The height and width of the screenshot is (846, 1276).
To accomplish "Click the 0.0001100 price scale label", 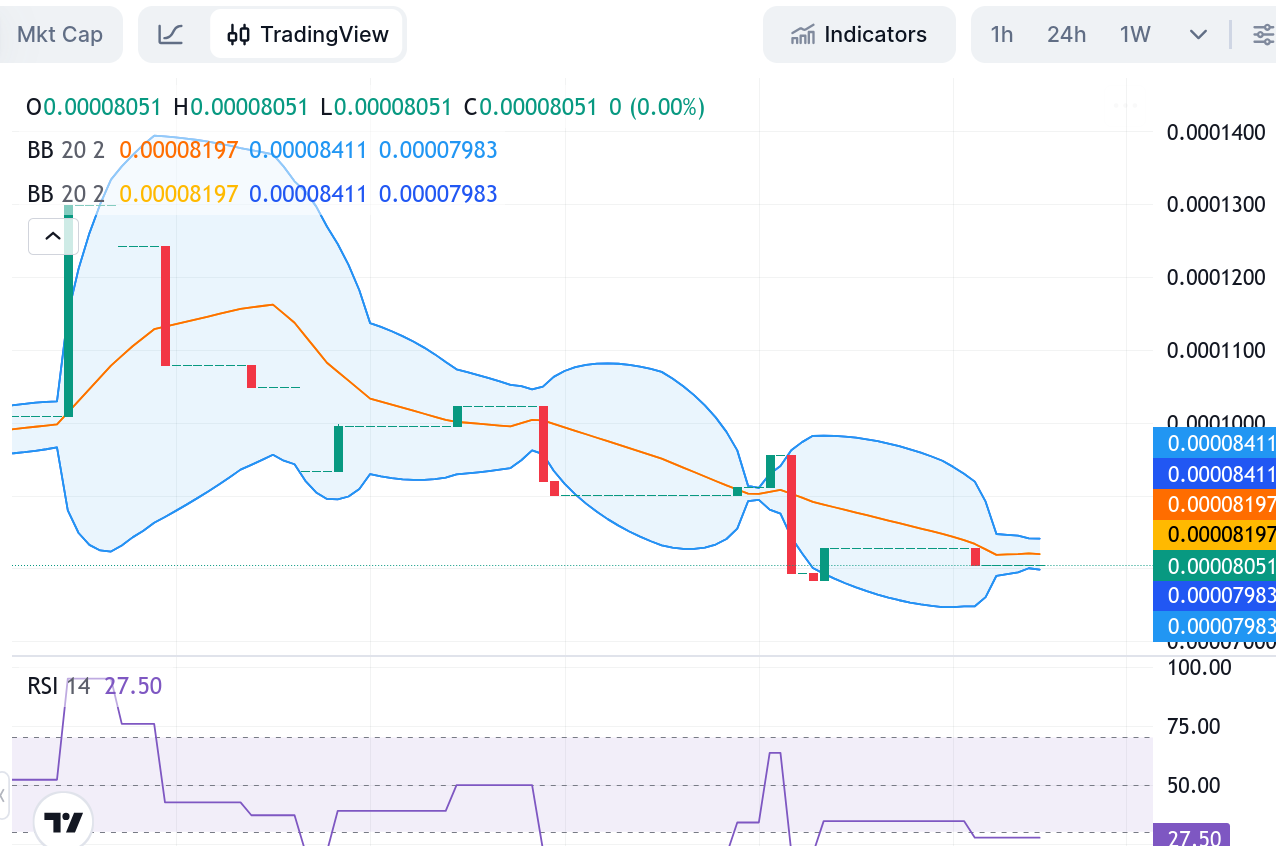I will click(x=1216, y=351).
